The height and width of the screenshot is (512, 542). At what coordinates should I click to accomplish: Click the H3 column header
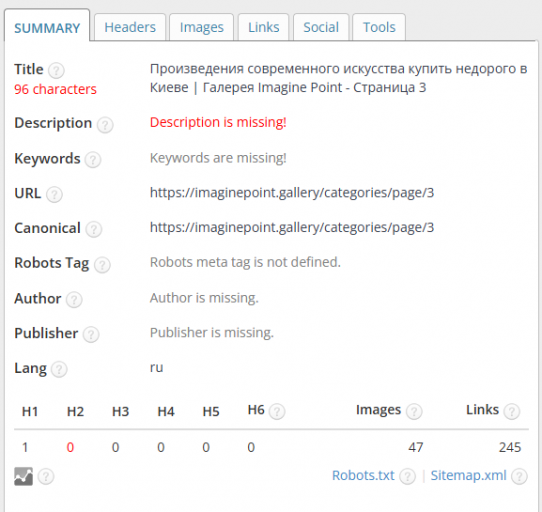click(x=121, y=411)
